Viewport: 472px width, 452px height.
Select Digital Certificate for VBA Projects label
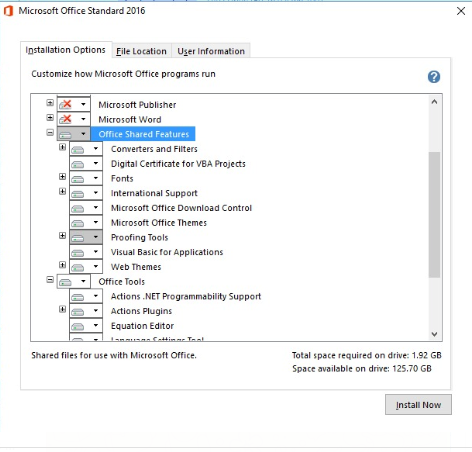click(x=178, y=164)
